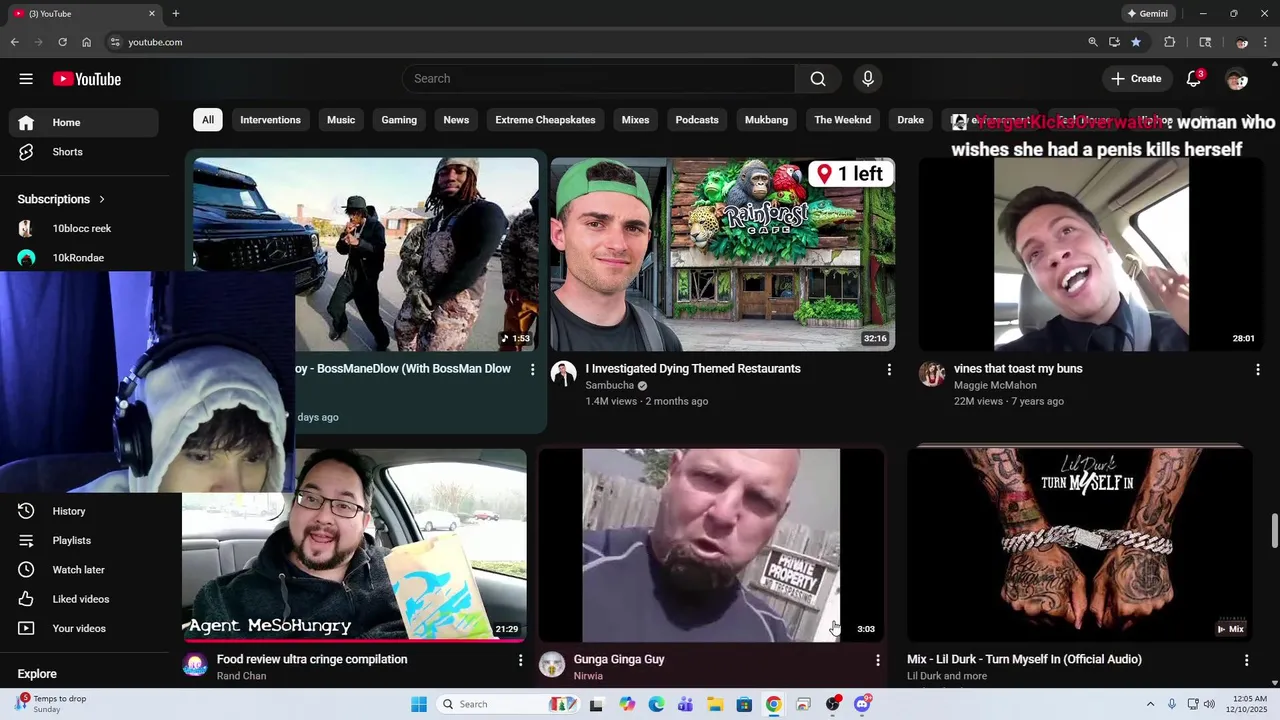Open options for Dying Themed Restaurants video
This screenshot has width=1280, height=720.
pyautogui.click(x=889, y=370)
